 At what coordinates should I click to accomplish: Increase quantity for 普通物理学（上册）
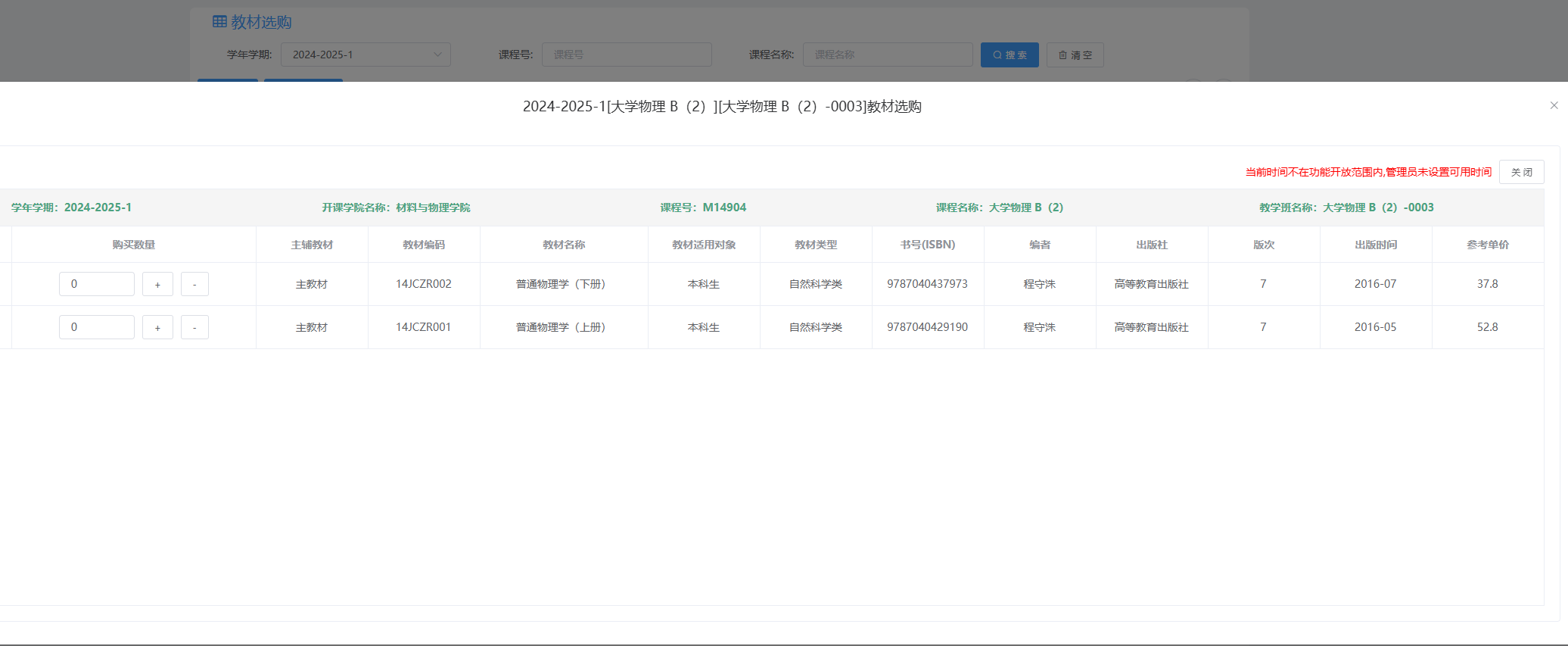pos(157,327)
